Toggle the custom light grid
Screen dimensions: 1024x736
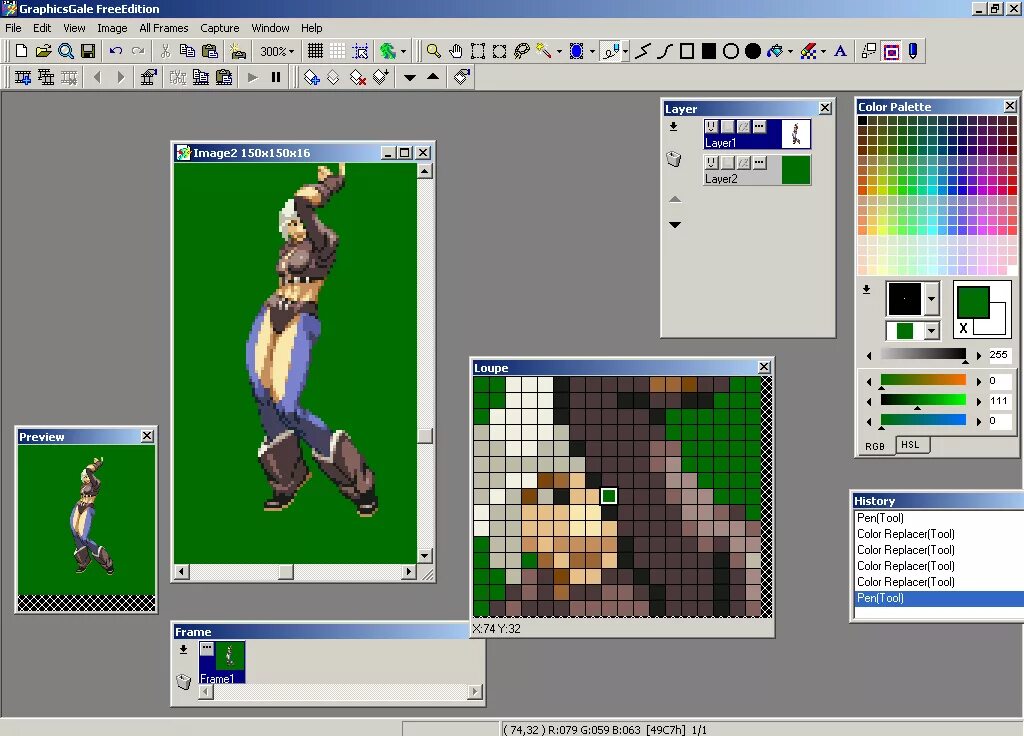coord(338,51)
